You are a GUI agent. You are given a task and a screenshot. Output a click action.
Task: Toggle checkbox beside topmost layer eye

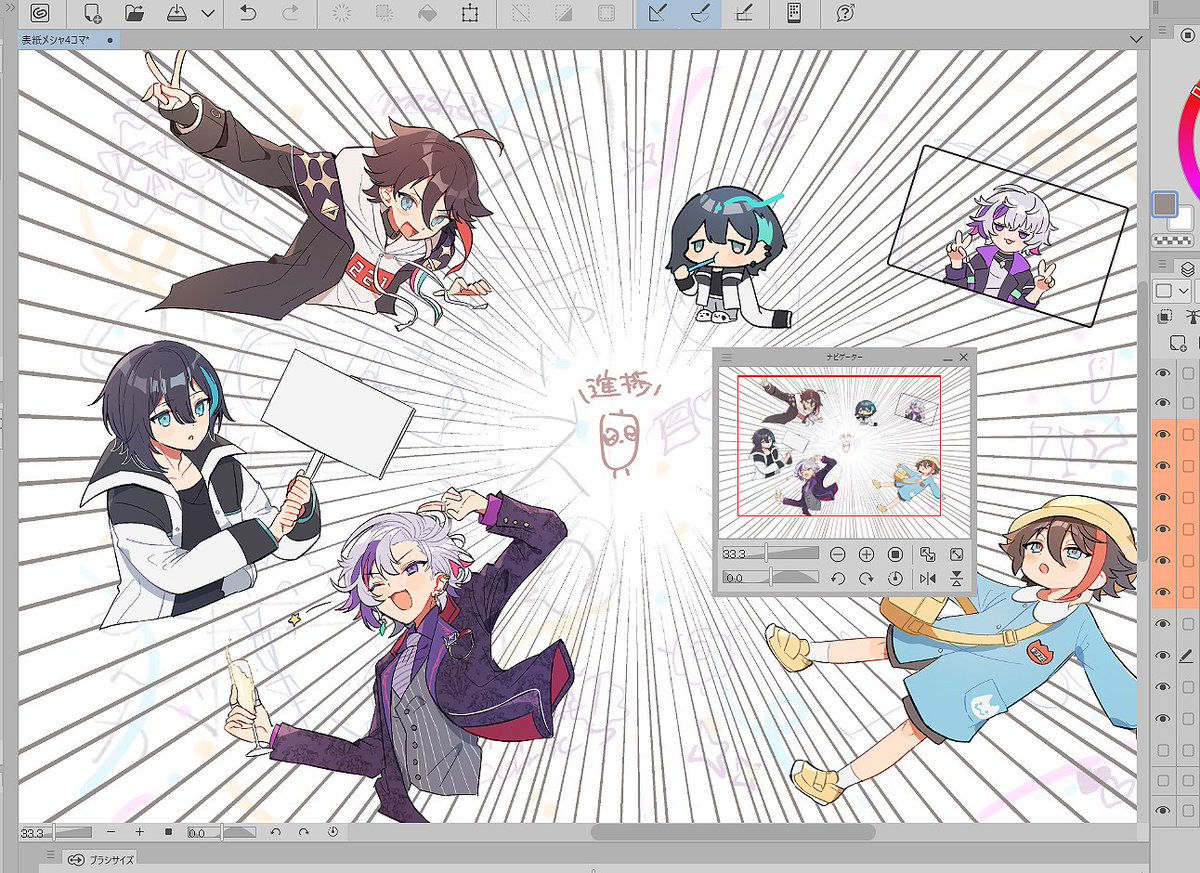click(x=1188, y=373)
